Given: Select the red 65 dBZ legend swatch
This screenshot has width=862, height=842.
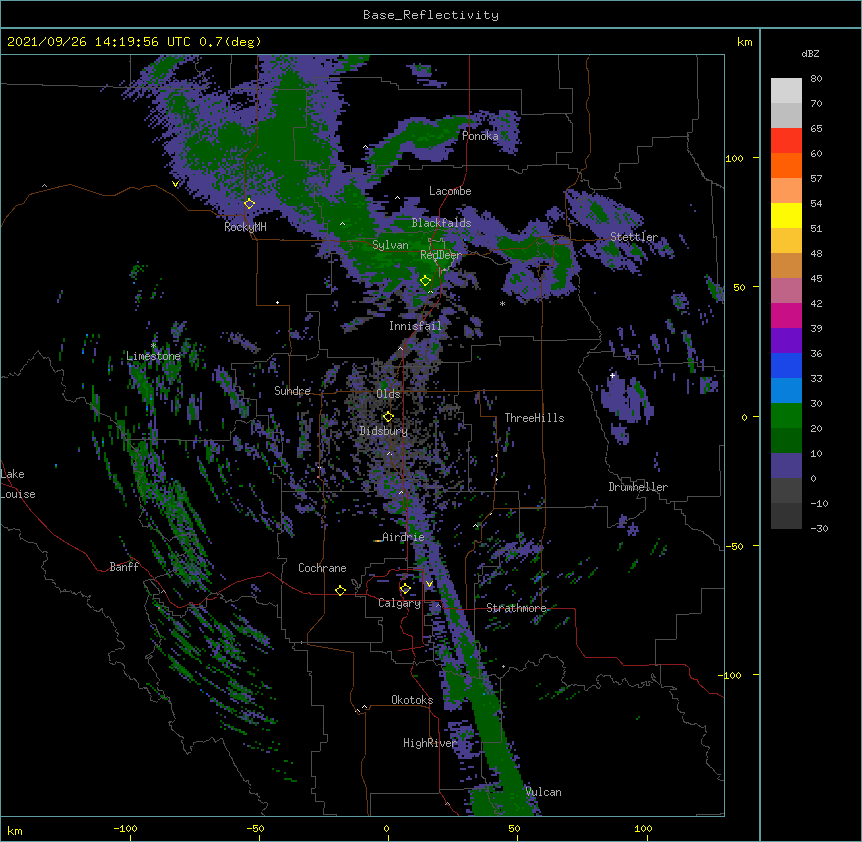Looking at the screenshot, I should (786, 141).
